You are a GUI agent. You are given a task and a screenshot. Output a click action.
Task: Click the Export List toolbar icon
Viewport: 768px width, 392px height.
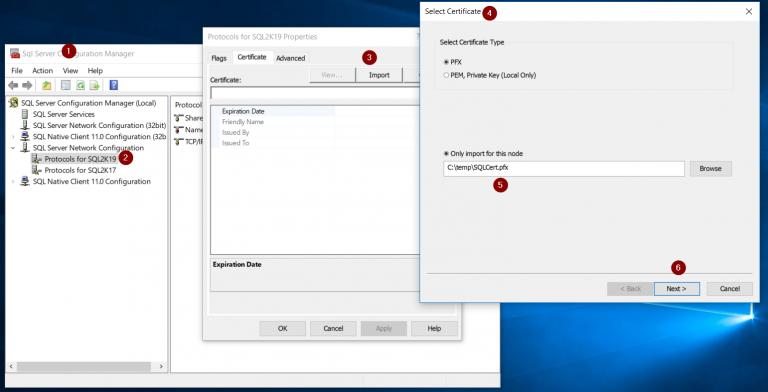[95, 86]
